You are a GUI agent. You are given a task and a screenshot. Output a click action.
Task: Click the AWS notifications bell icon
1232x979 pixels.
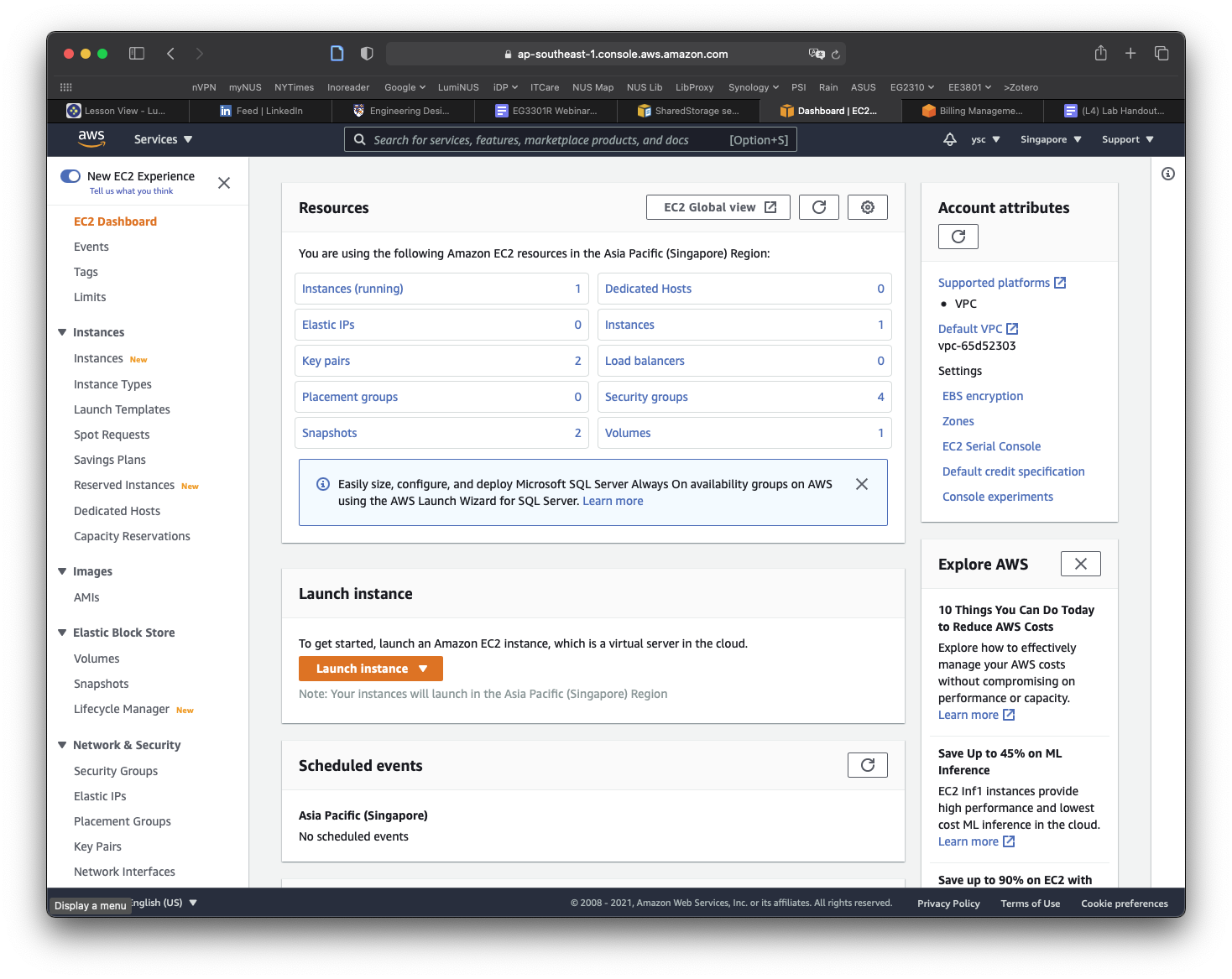949,139
